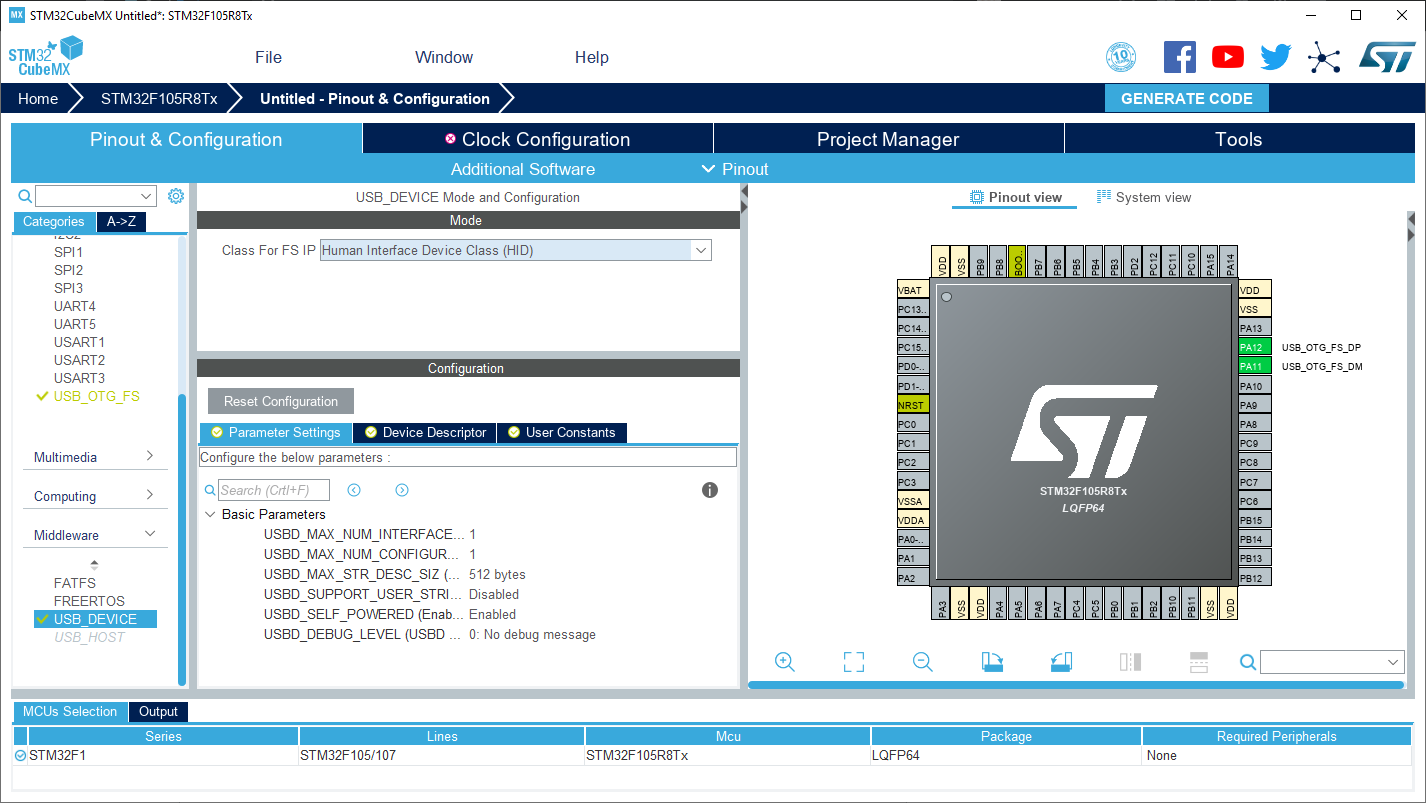This screenshot has height=803, width=1426.
Task: Click the parameter info icon
Action: [710, 490]
